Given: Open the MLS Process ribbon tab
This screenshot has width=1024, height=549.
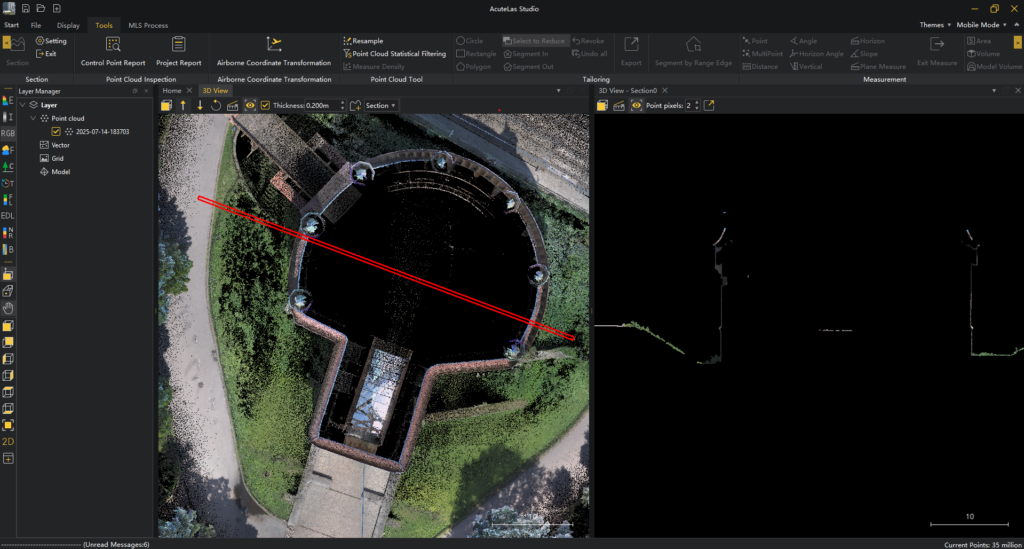Looking at the screenshot, I should point(148,25).
